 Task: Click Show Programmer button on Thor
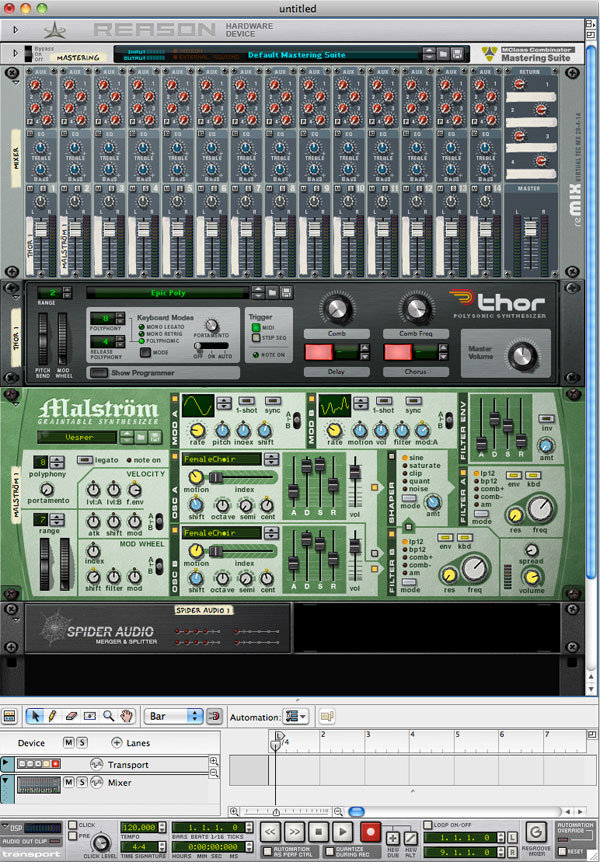click(99, 373)
